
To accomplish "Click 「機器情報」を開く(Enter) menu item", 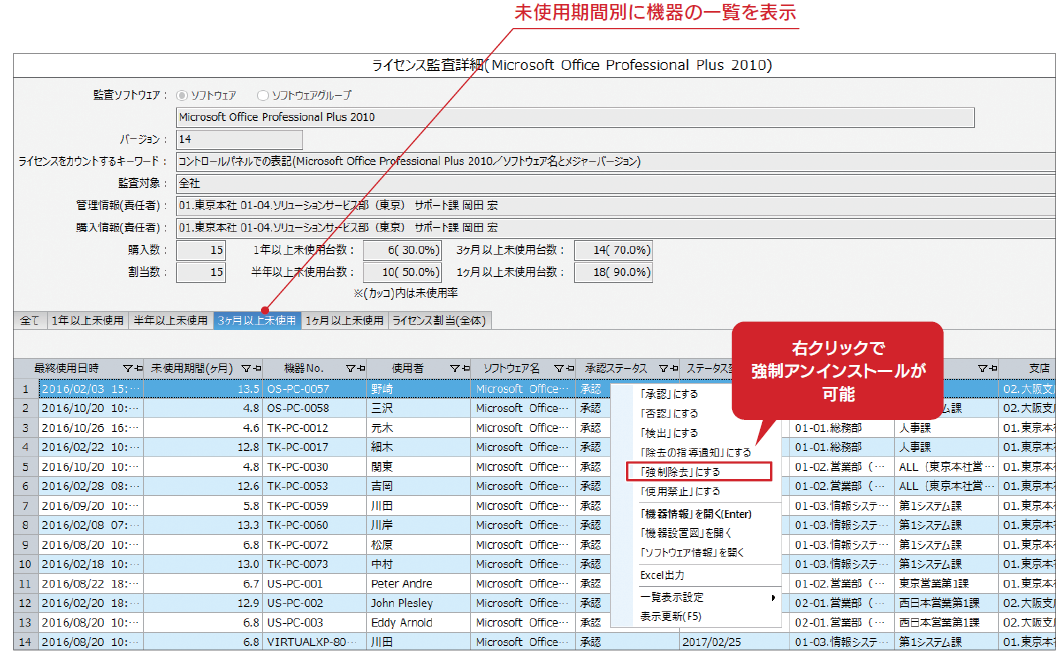I will pos(696,514).
